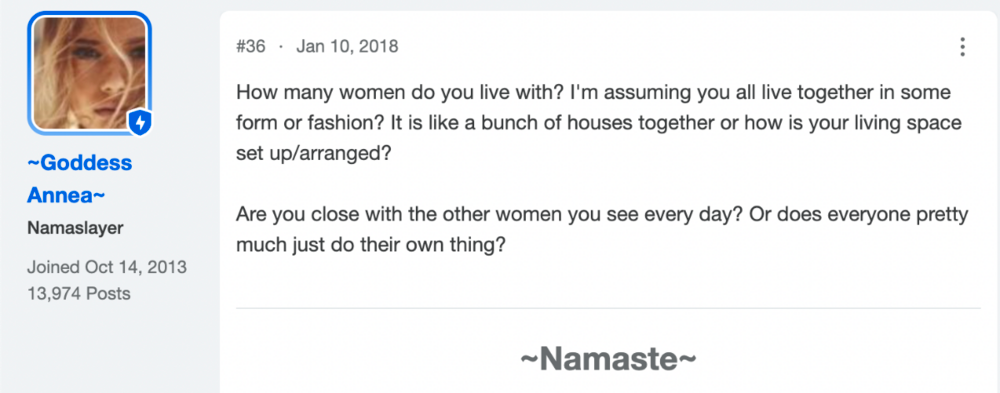Visit the ~Goddess Annea~ username profile link
Viewport: 1000px width, 393px height.
pos(79,179)
